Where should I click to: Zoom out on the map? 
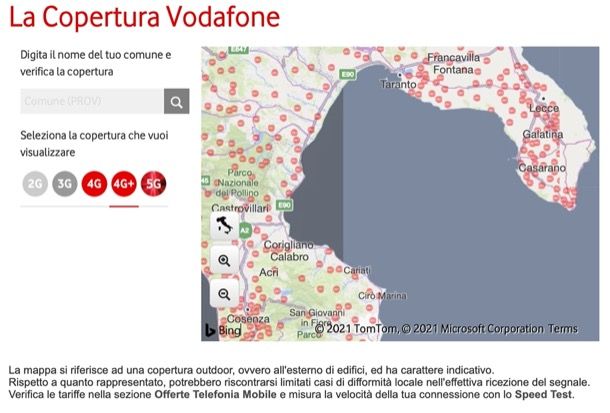pos(224,294)
